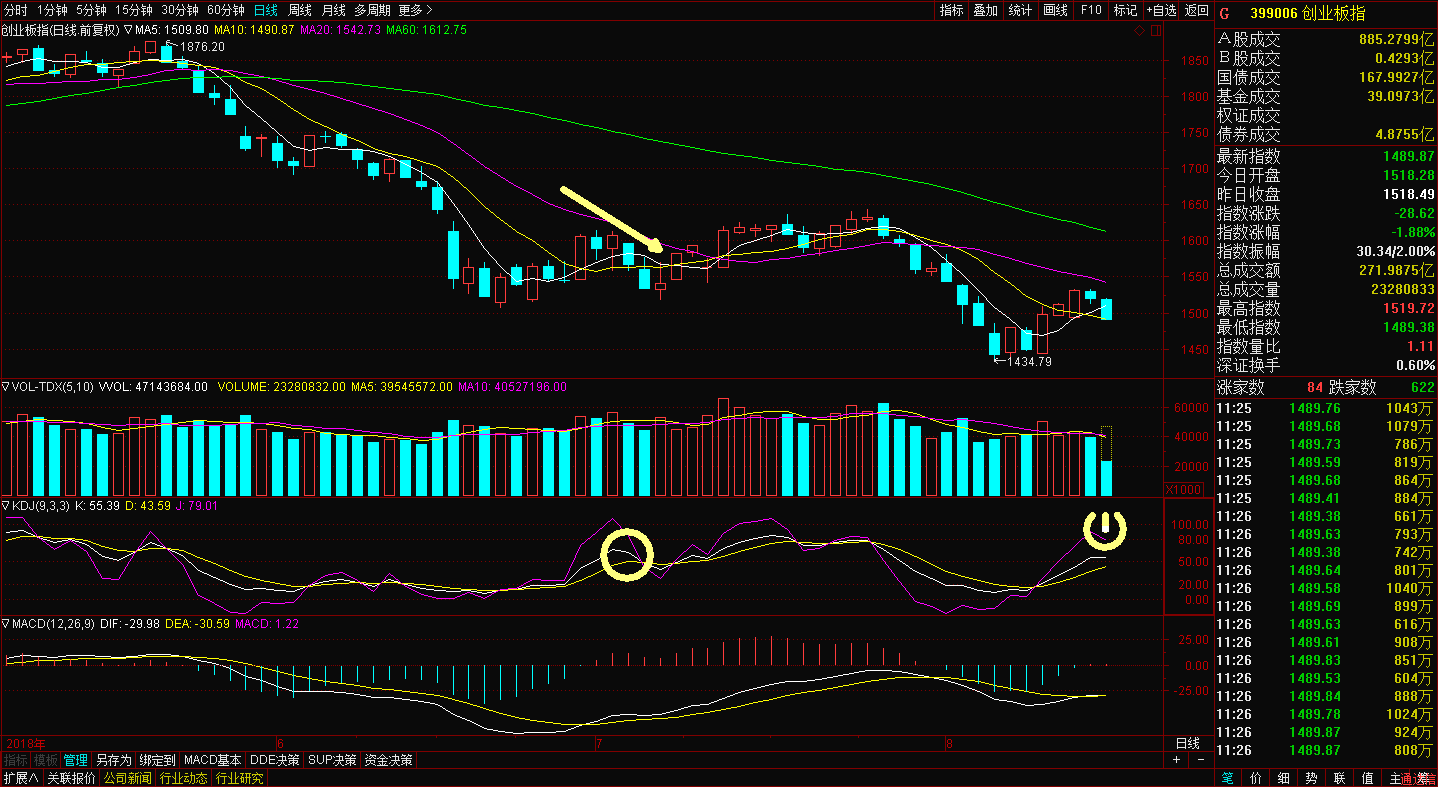Select the 联 linked tab

click(1339, 778)
